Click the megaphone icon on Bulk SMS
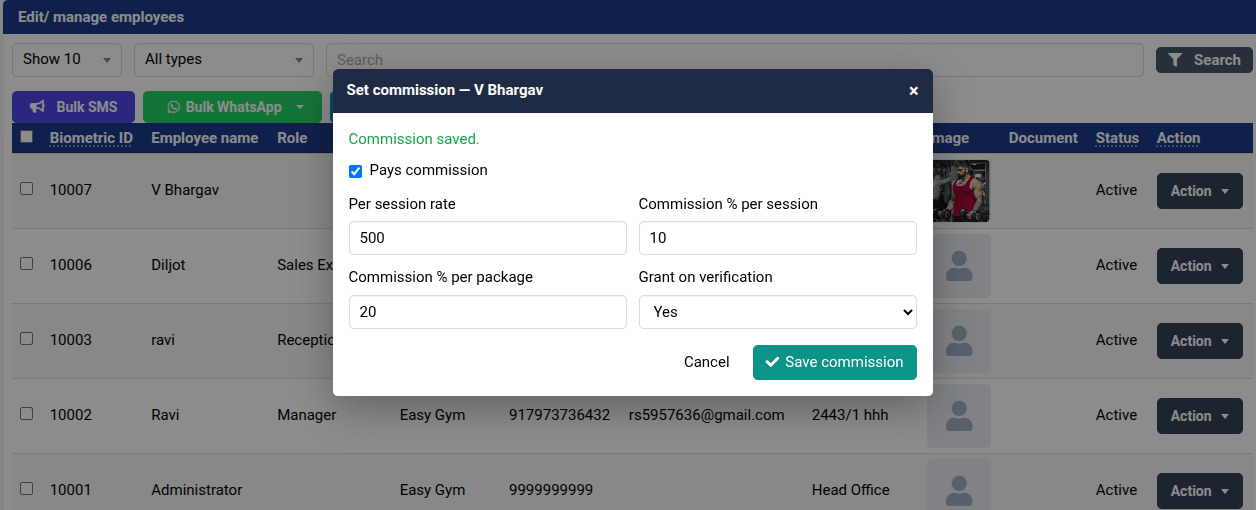The width and height of the screenshot is (1256, 510). [x=38, y=107]
